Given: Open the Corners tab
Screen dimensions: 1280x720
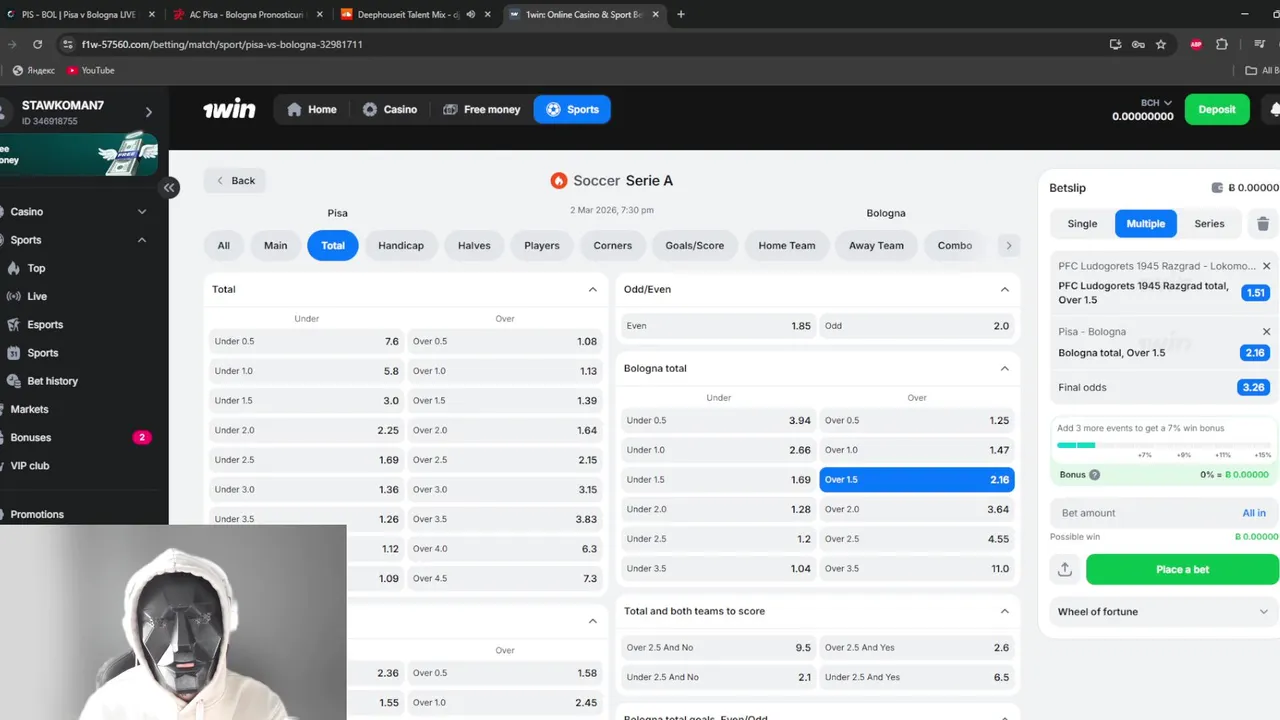Looking at the screenshot, I should pyautogui.click(x=612, y=245).
